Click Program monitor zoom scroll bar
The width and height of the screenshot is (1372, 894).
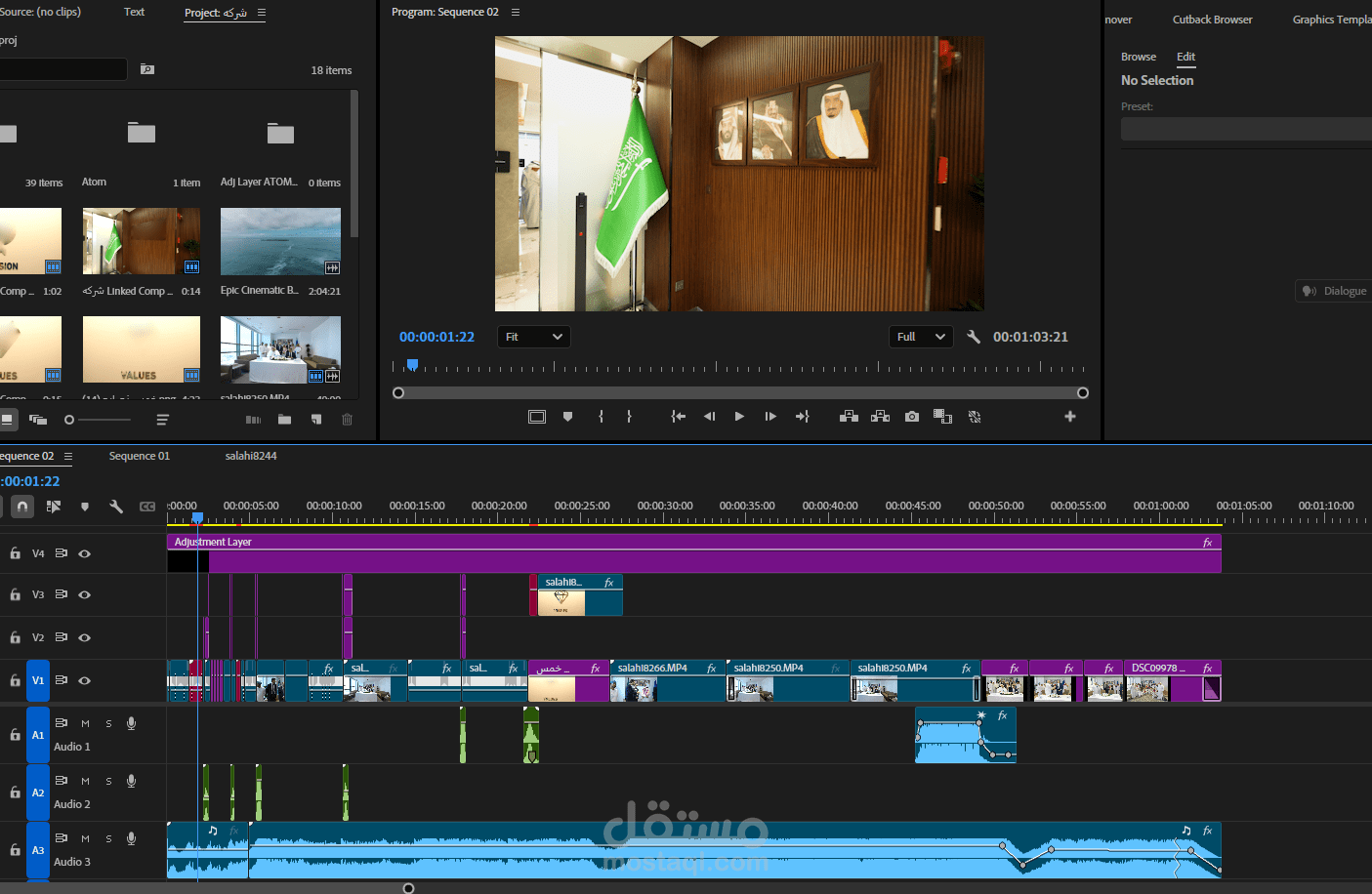pos(740,392)
